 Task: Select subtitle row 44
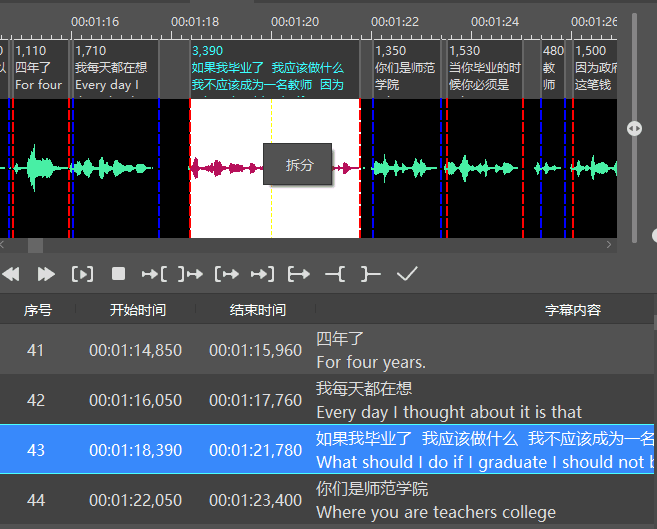click(x=327, y=499)
